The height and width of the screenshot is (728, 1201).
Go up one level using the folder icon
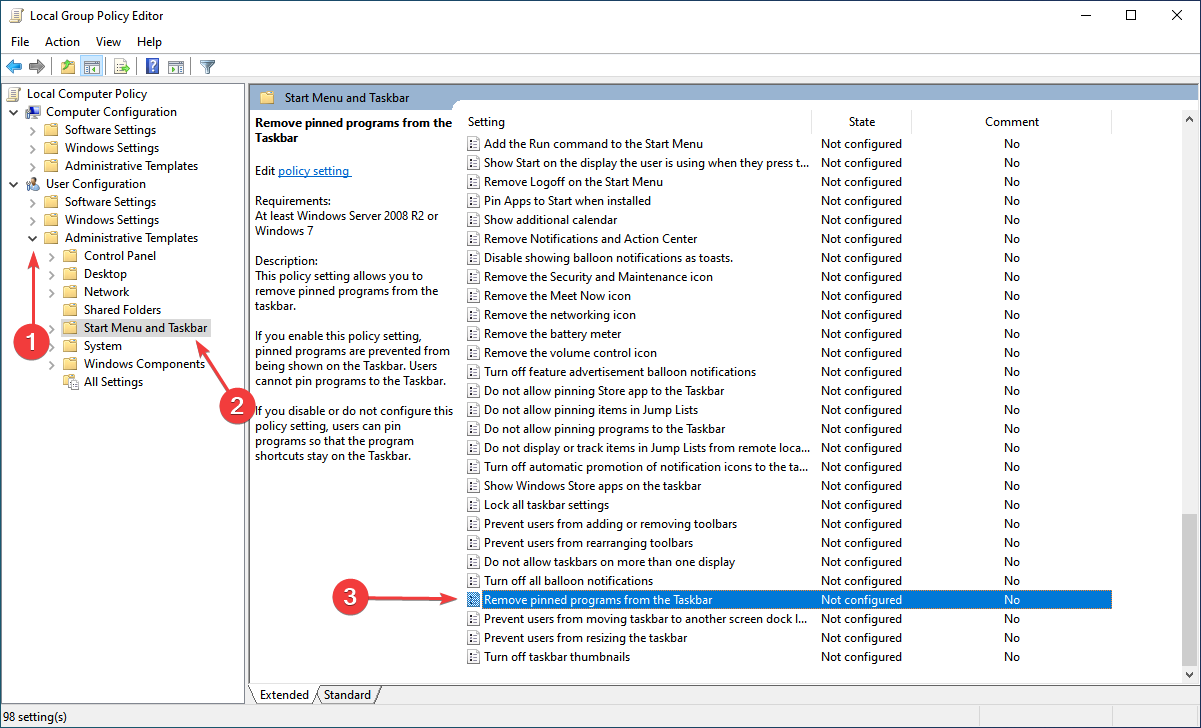(x=67, y=67)
